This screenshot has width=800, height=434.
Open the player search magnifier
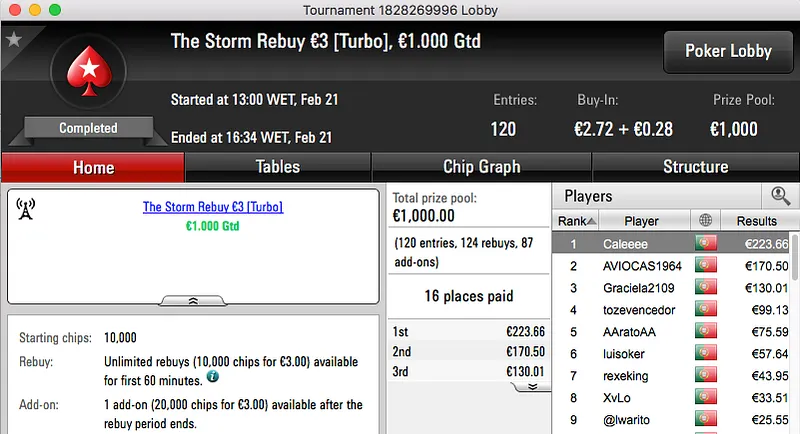coord(778,196)
